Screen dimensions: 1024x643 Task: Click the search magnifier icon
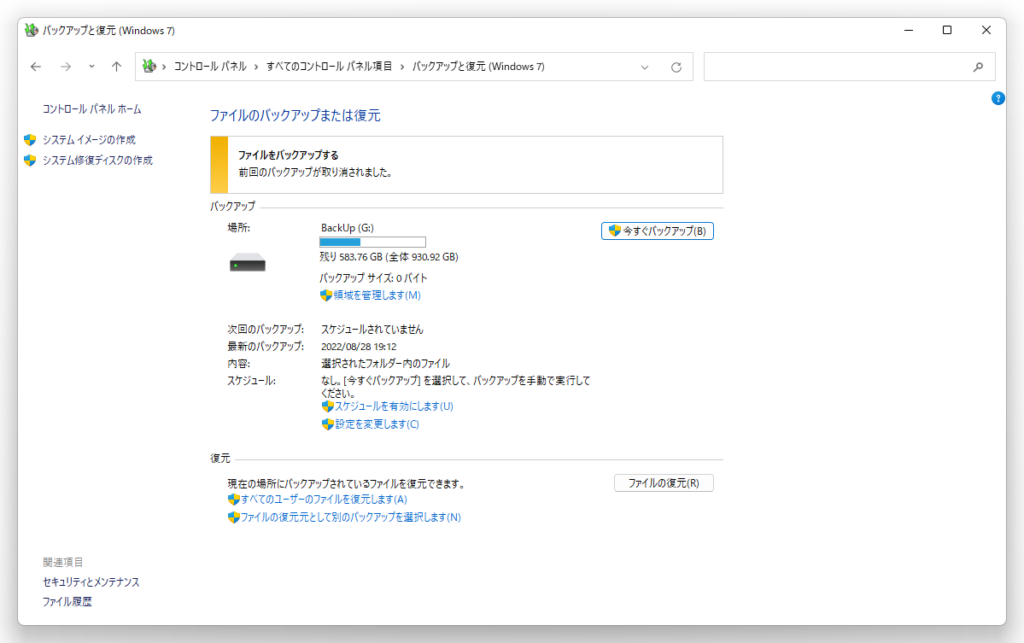point(978,67)
